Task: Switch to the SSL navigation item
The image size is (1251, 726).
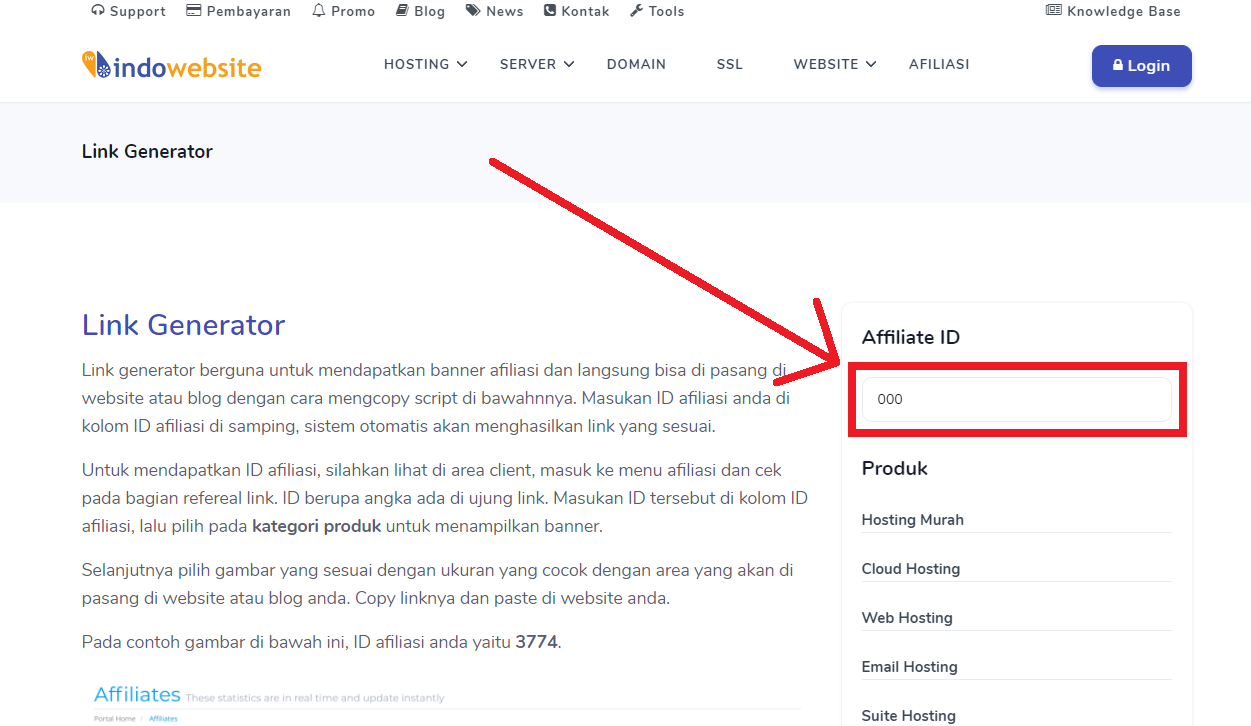Action: tap(729, 64)
